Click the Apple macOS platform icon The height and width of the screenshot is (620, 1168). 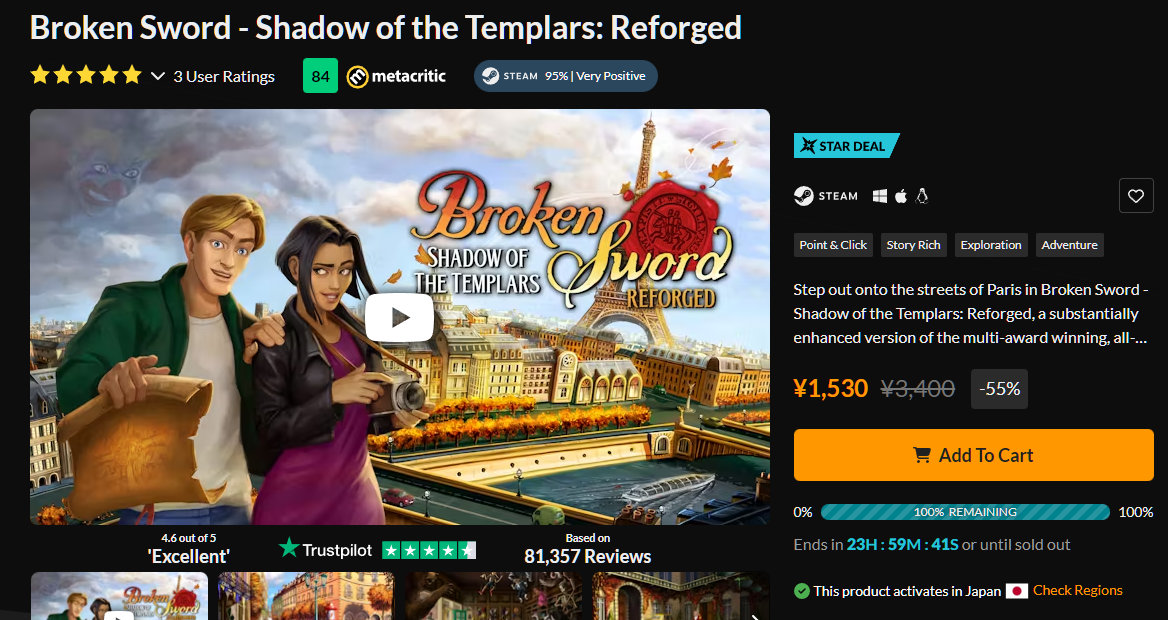tap(901, 196)
